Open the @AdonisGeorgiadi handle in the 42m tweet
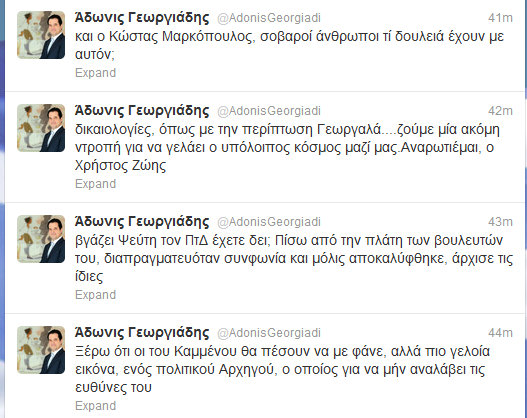Image resolution: width=527 pixels, height=418 pixels. pyautogui.click(x=269, y=111)
